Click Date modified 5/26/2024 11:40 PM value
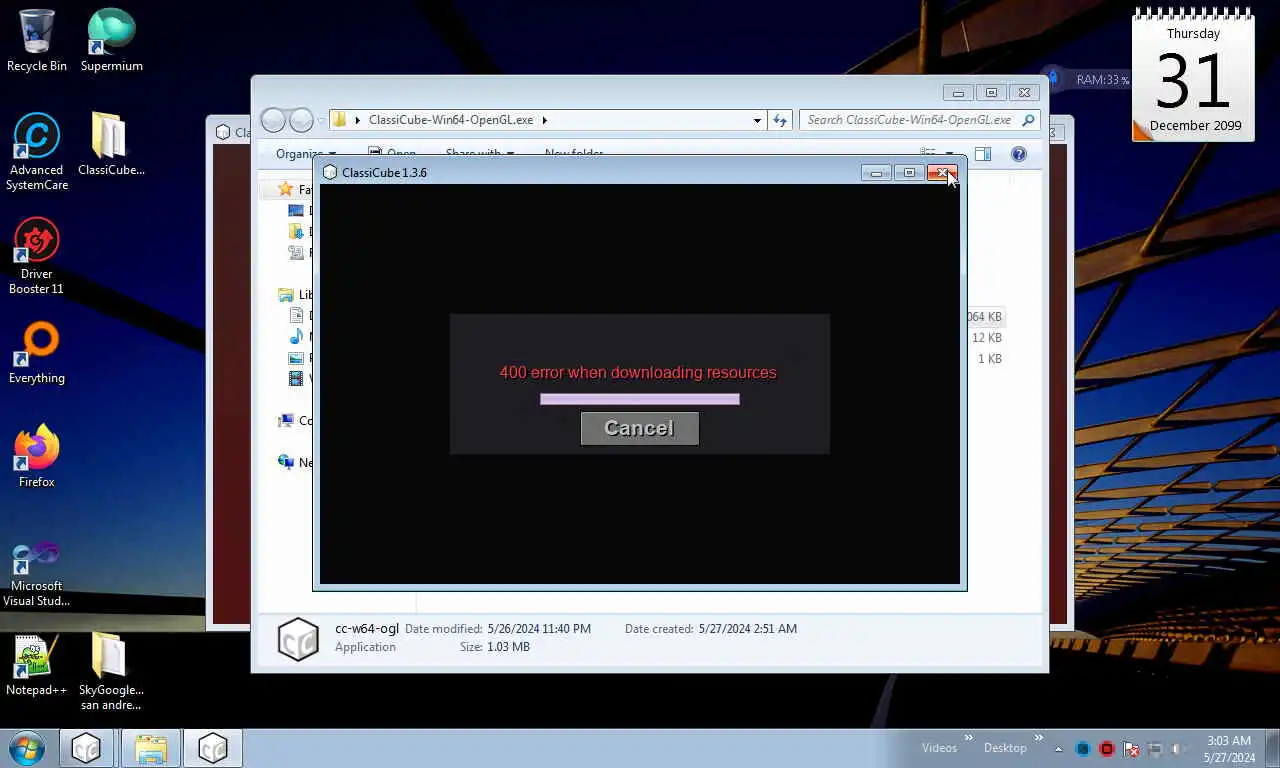Screen dimensions: 1280x768 [x=539, y=629]
